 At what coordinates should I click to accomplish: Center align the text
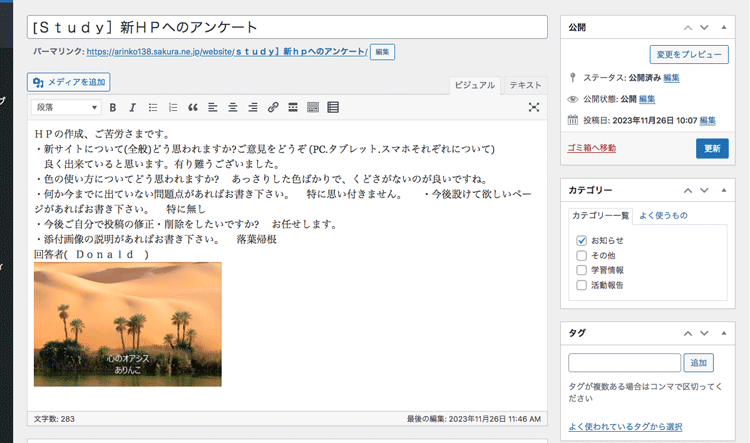233,107
